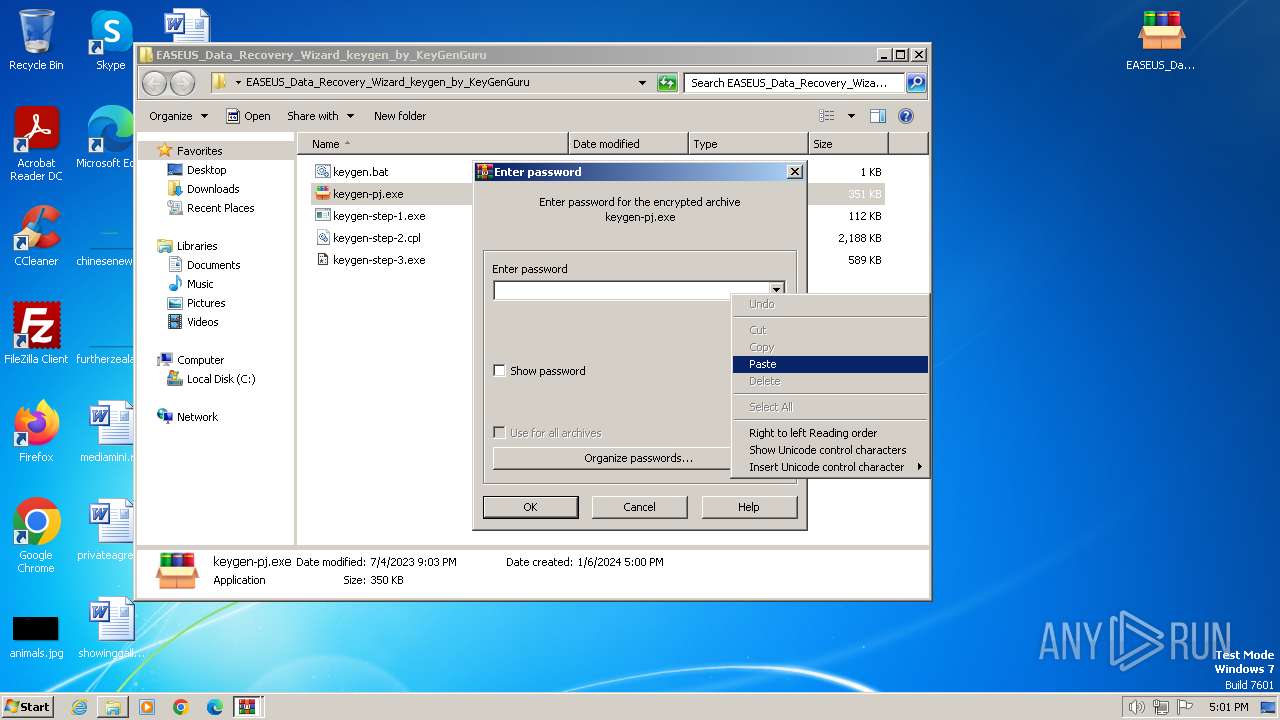Select Google Chrome desktop icon

(36, 536)
